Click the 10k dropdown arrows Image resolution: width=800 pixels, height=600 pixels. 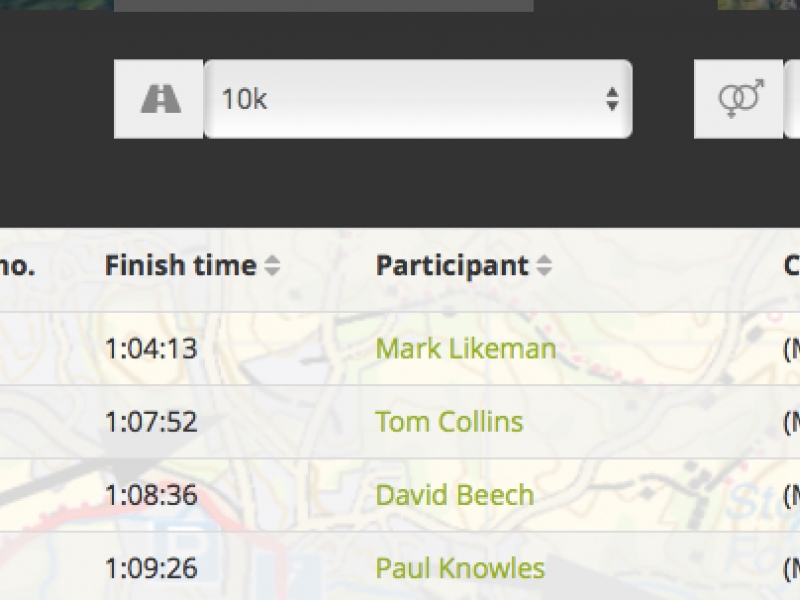(612, 99)
